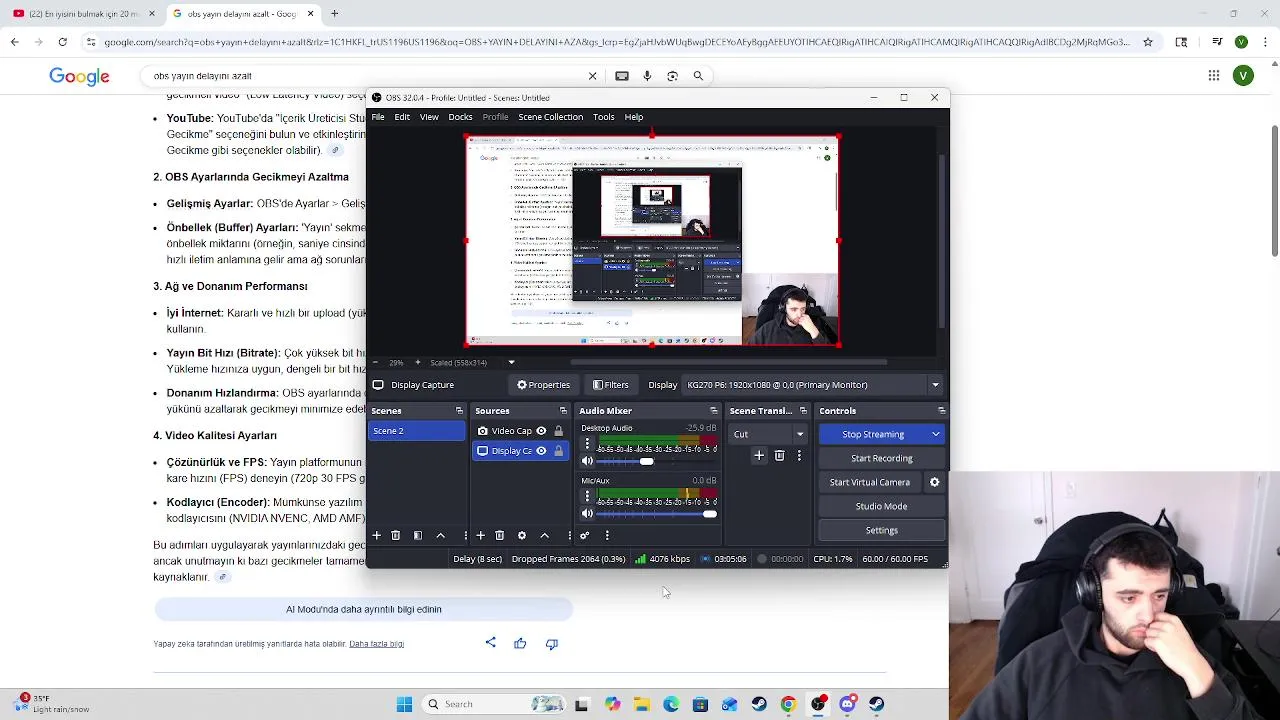This screenshot has width=1280, height=720.
Task: Click Start Recording button
Action: [881, 458]
